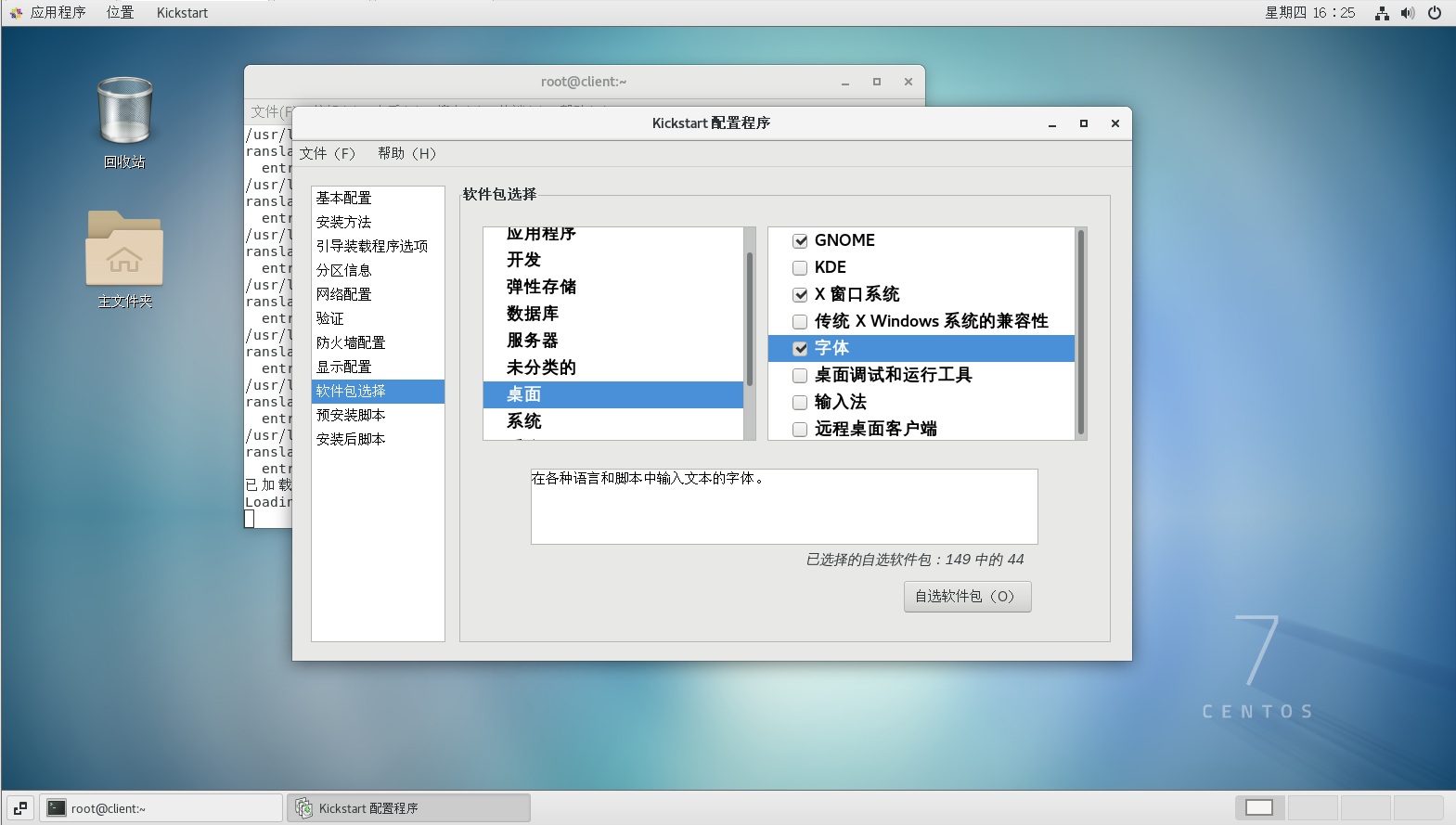The width and height of the screenshot is (1456, 825).
Task: Open the 帮助 (H) menu
Action: point(406,154)
